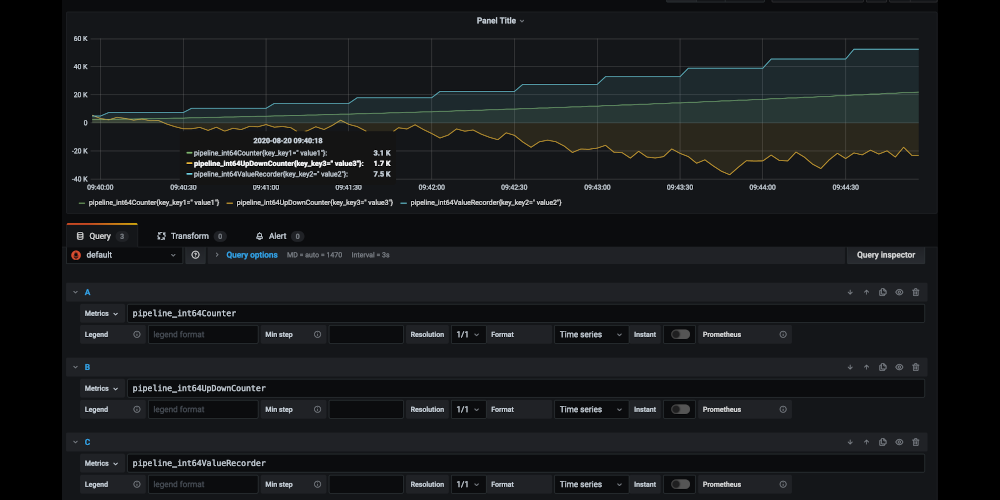The width and height of the screenshot is (1000, 500).
Task: Open Metrics dropdown for query A
Action: pyautogui.click(x=101, y=314)
